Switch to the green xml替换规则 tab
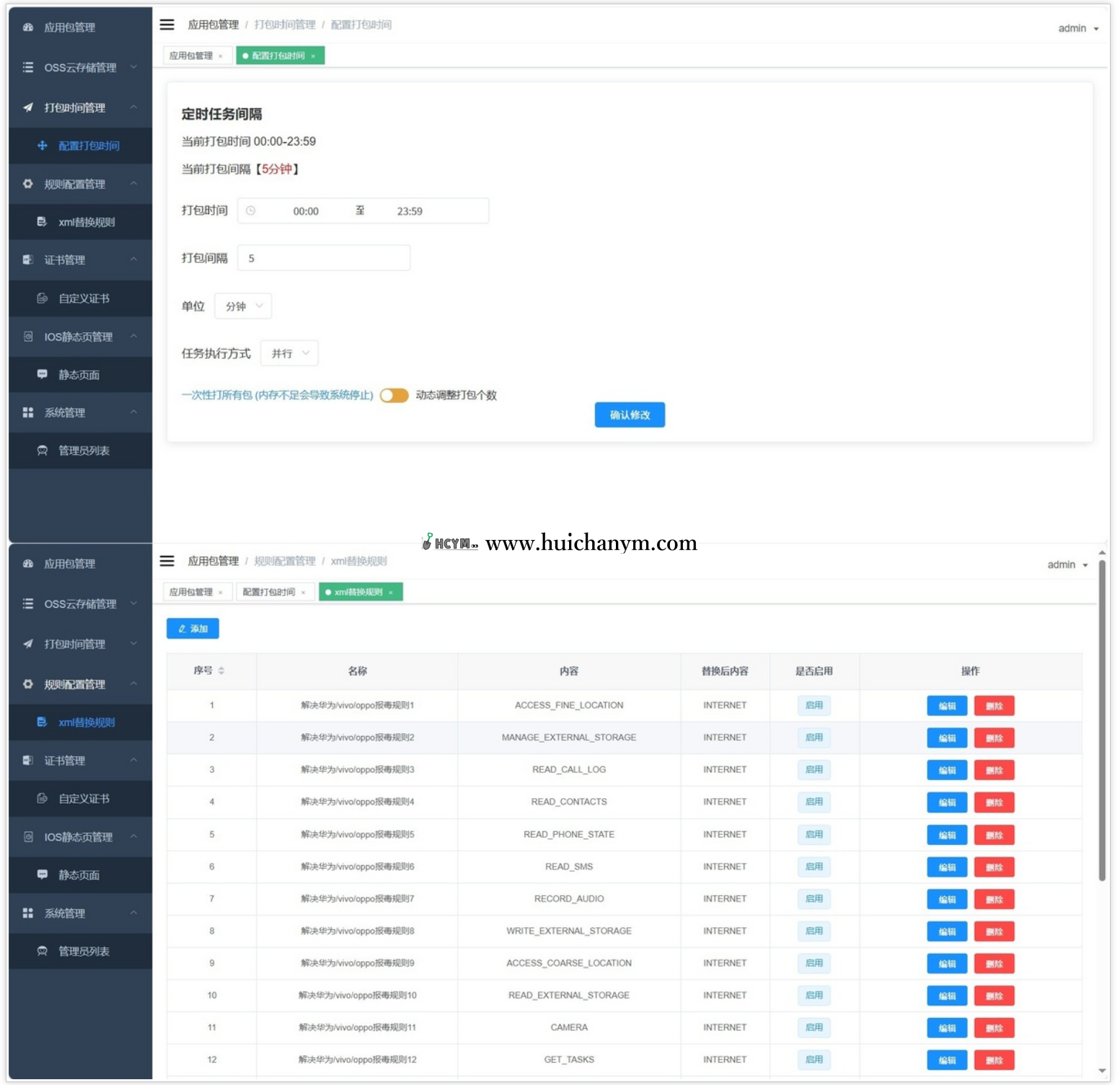1120x1085 pixels. click(x=358, y=593)
